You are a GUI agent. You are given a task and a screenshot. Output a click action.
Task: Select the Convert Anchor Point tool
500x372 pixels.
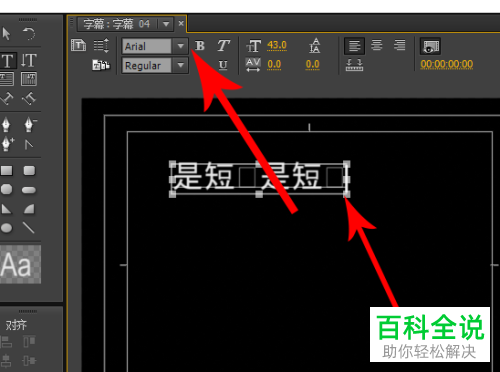click(29, 144)
